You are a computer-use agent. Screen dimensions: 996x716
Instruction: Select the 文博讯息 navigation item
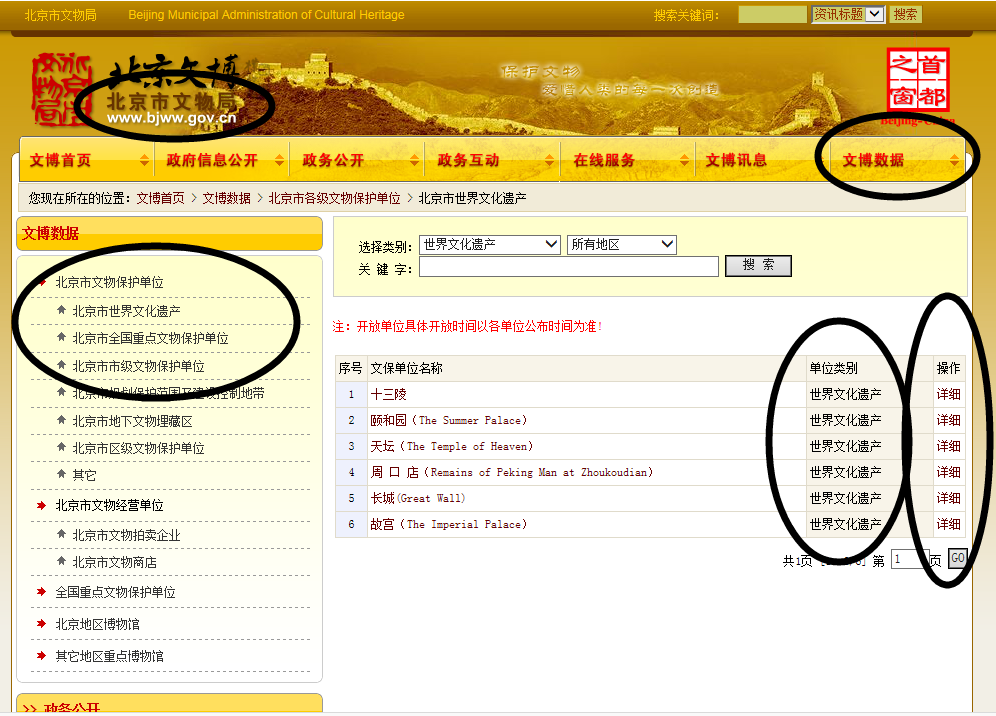pos(736,161)
